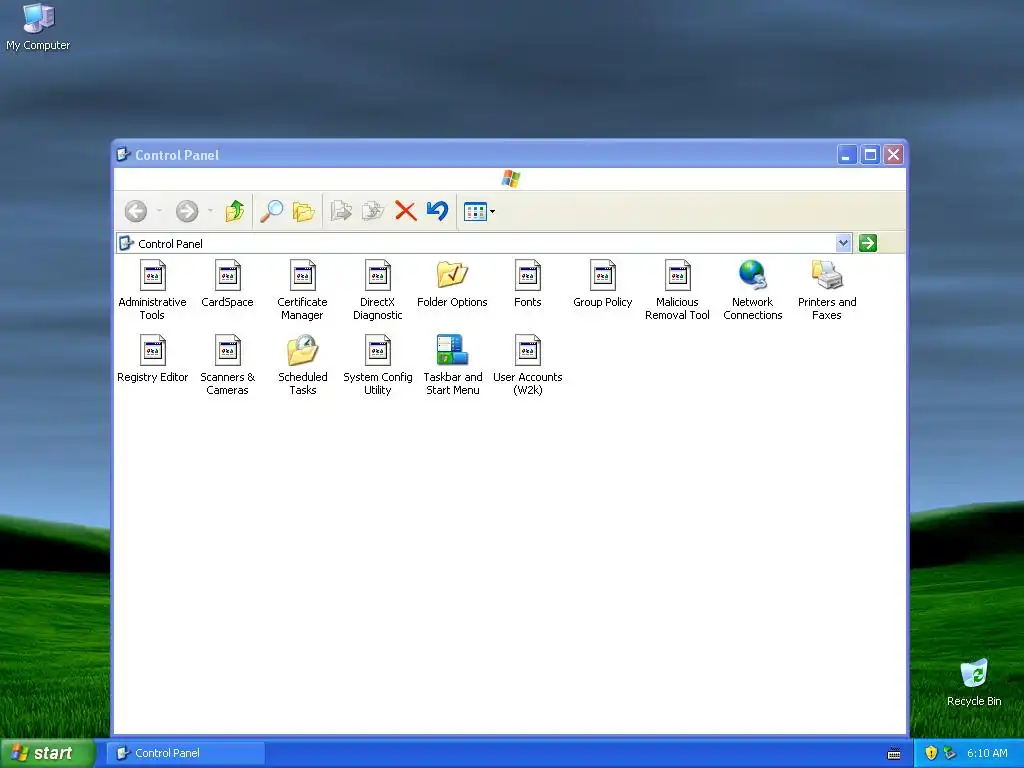Maximize the Control Panel window
This screenshot has height=768, width=1024.
[870, 155]
